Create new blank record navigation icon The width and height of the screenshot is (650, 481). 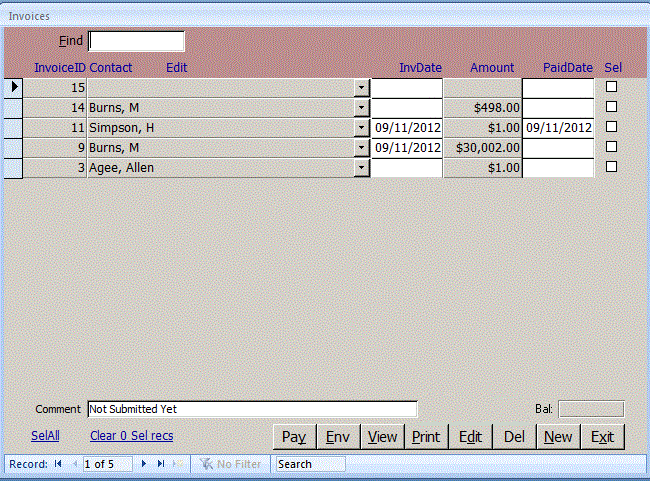pyautogui.click(x=178, y=464)
